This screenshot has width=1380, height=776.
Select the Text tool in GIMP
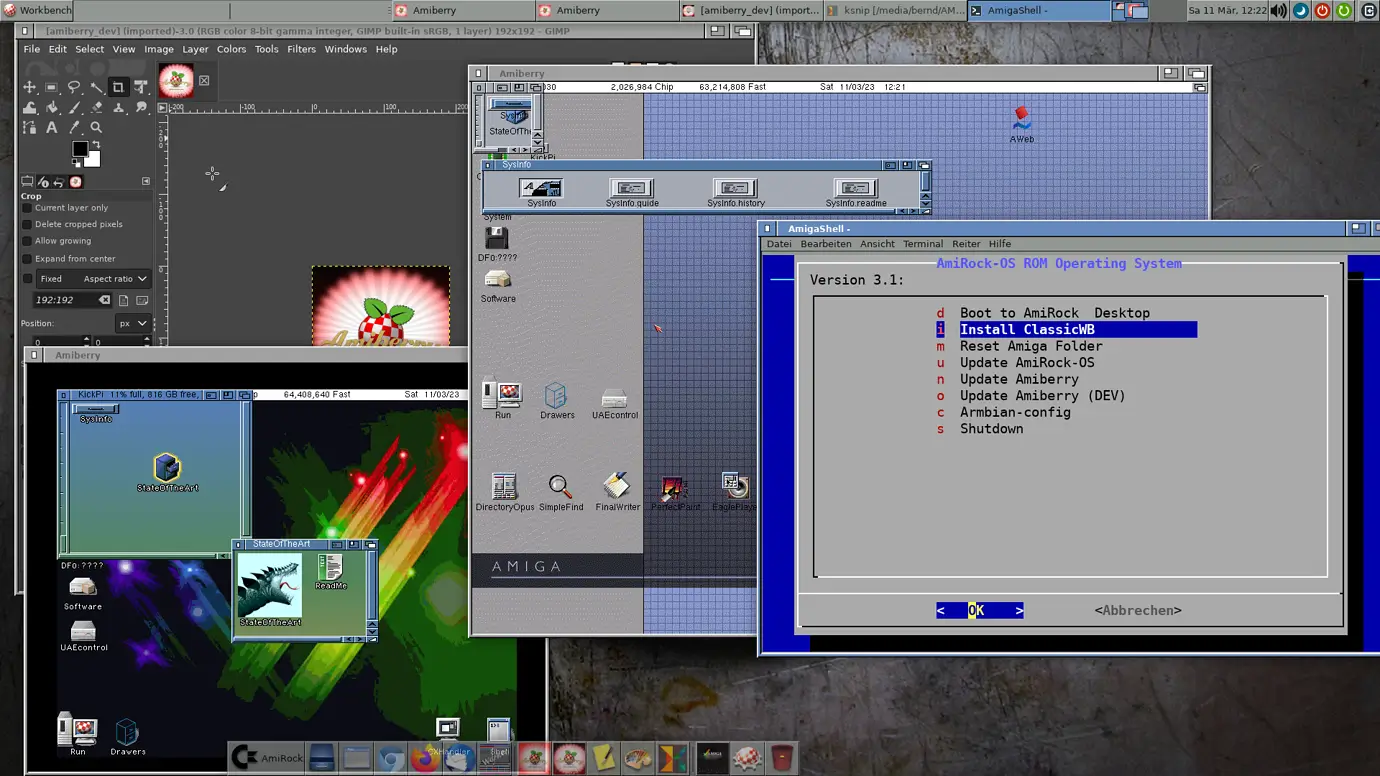pyautogui.click(x=52, y=128)
